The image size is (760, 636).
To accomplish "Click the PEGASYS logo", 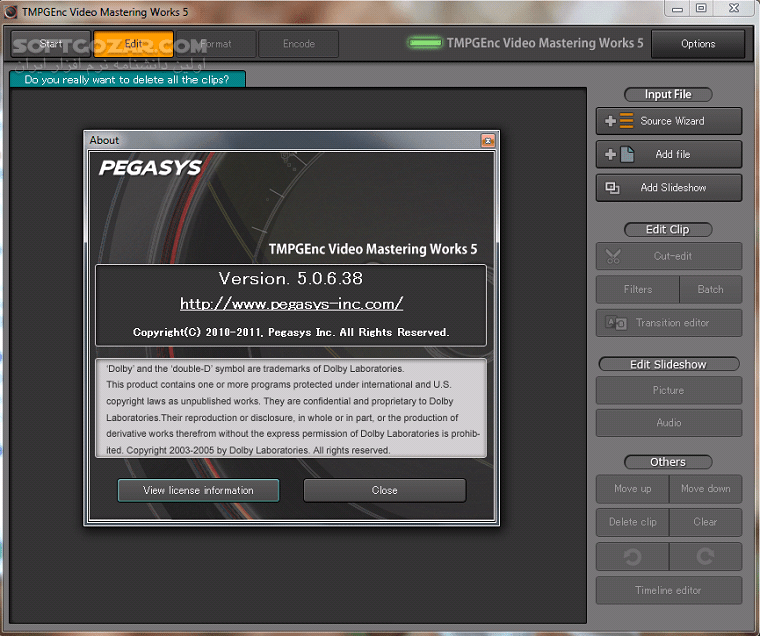I will pos(150,168).
